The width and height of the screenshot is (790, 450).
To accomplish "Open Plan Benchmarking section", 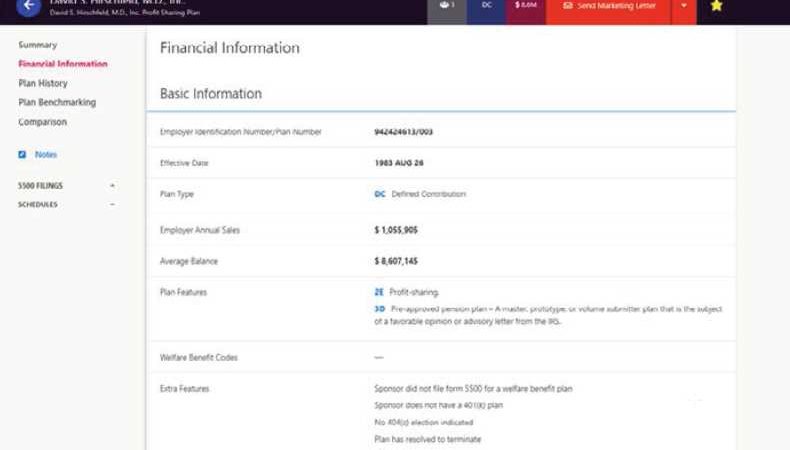I will pyautogui.click(x=57, y=103).
